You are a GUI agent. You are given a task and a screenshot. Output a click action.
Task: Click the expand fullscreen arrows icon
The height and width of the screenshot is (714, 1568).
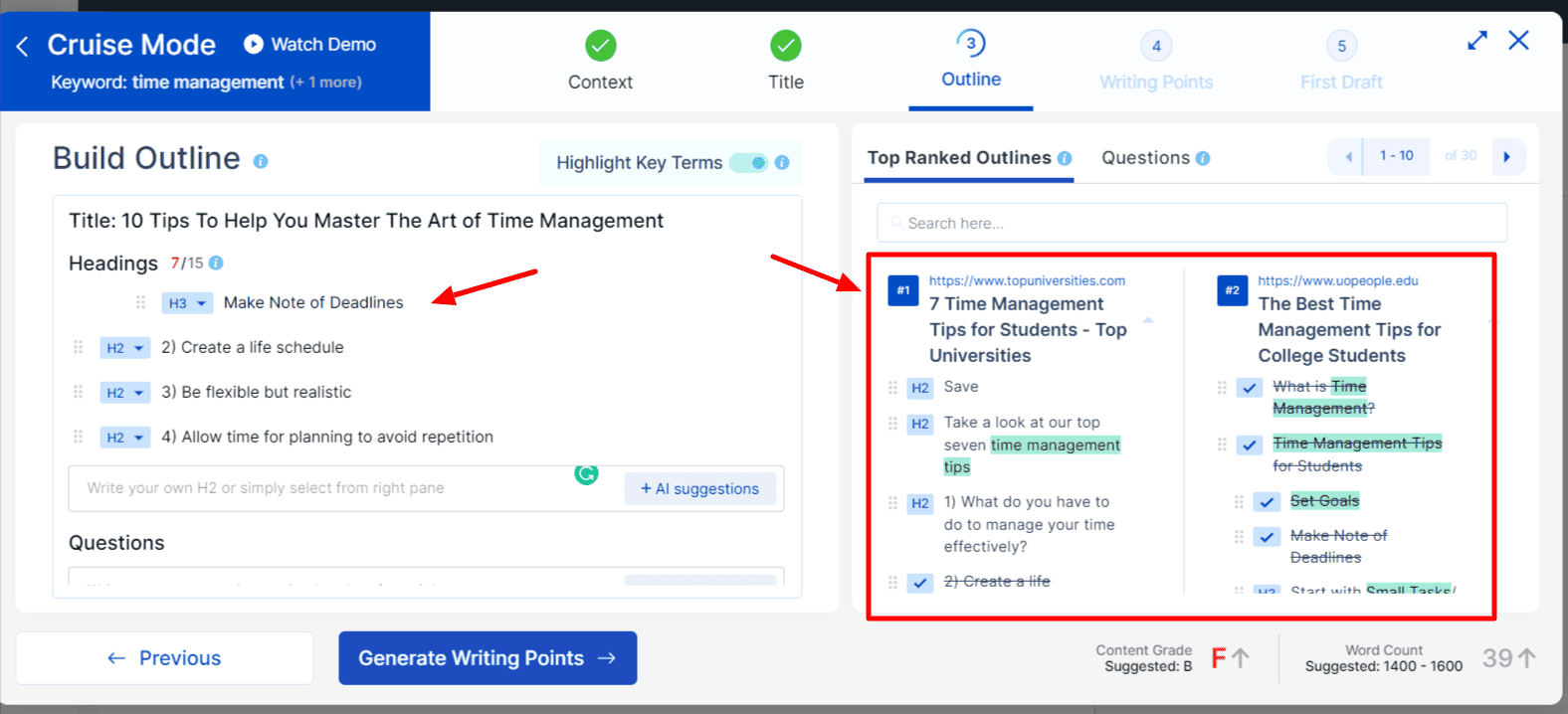tap(1477, 41)
